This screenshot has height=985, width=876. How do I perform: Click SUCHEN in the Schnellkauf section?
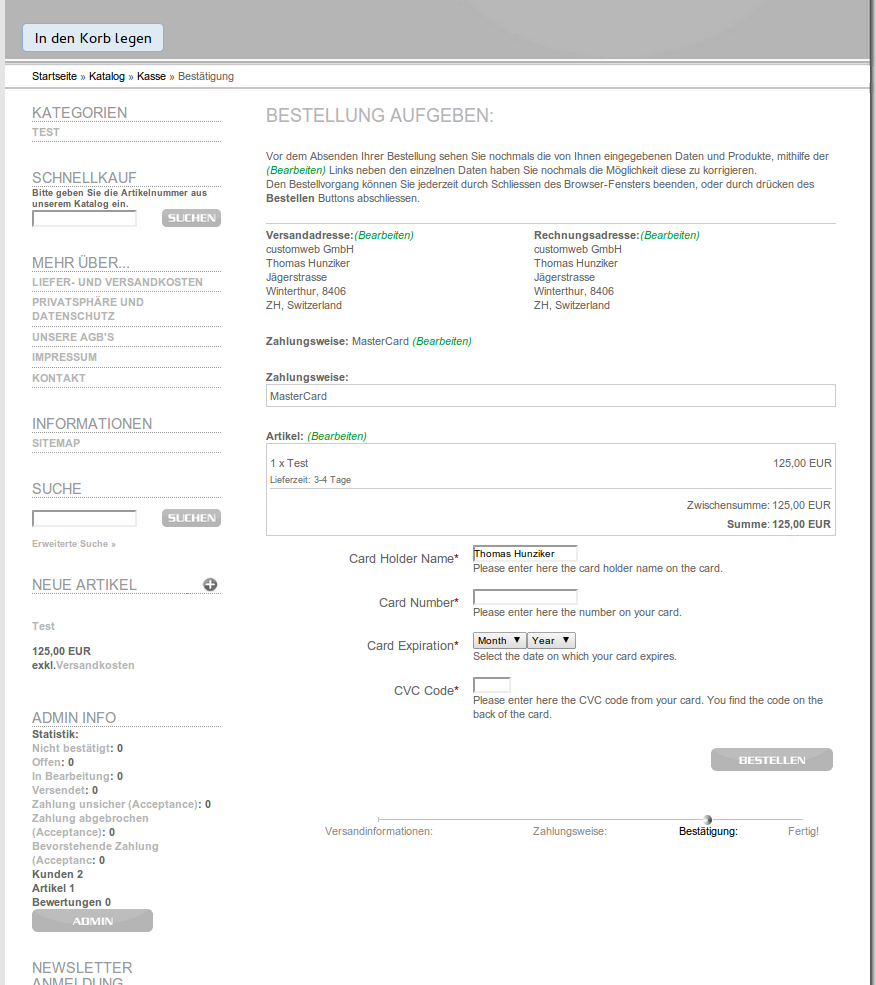pyautogui.click(x=190, y=217)
